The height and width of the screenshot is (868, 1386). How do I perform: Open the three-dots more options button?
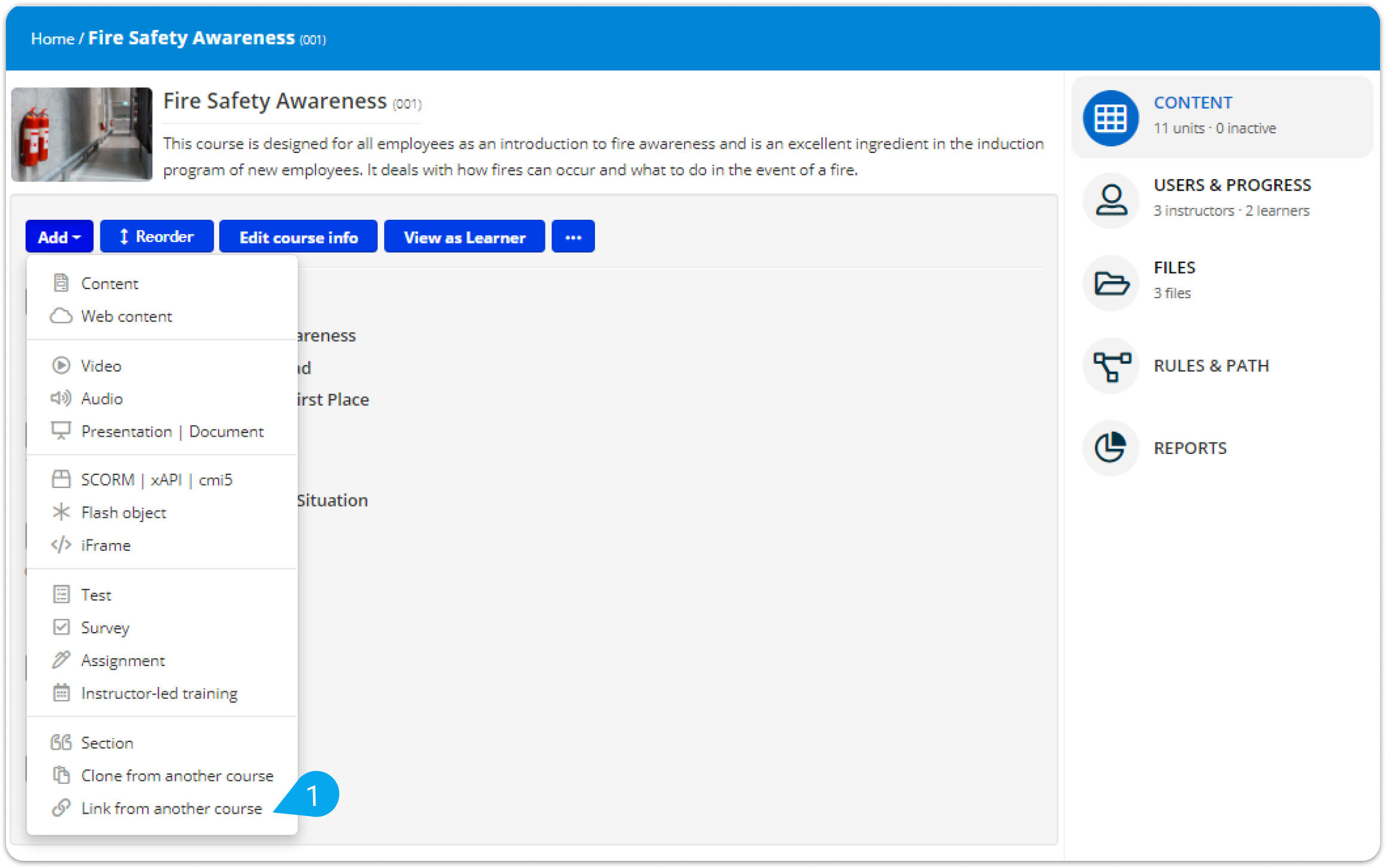pyautogui.click(x=573, y=237)
